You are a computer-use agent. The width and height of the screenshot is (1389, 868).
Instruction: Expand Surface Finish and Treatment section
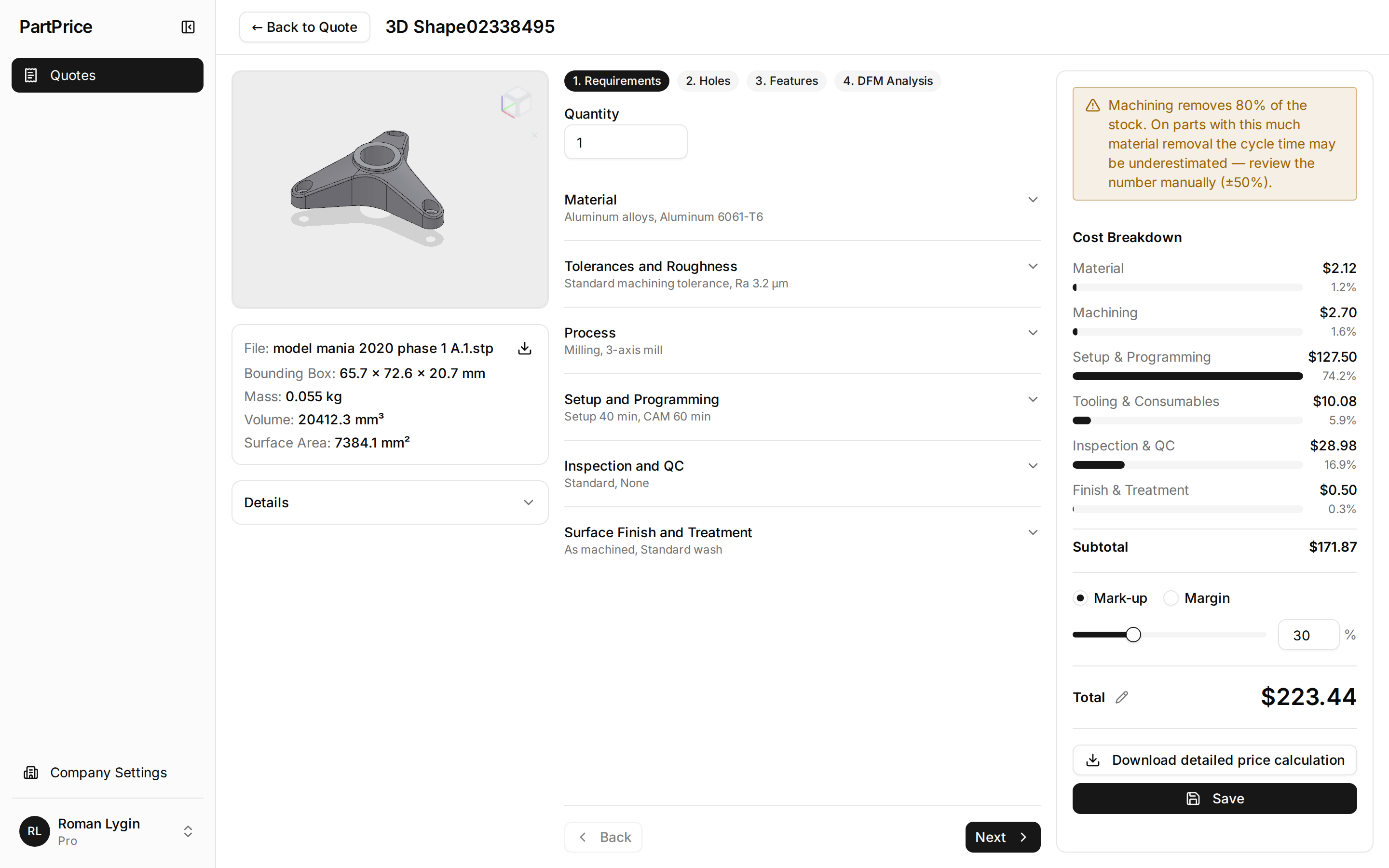(803, 540)
